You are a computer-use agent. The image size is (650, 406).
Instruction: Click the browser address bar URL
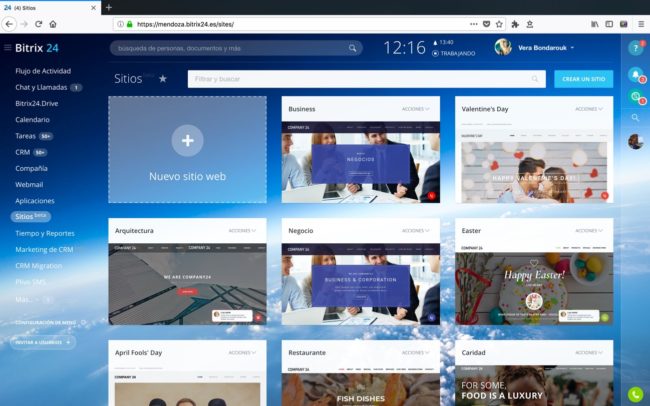pyautogui.click(x=185, y=24)
